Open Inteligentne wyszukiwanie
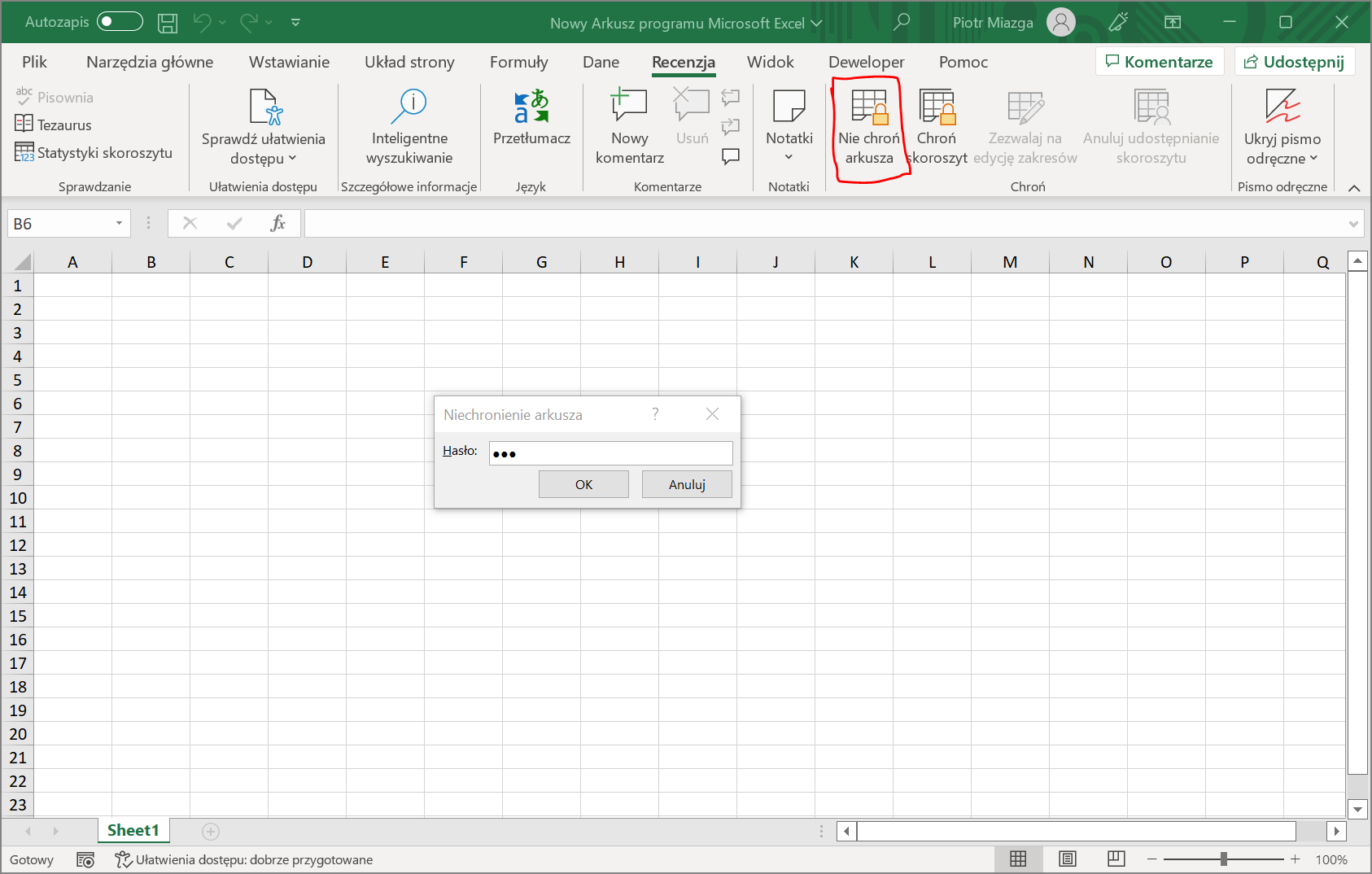 pos(409,127)
